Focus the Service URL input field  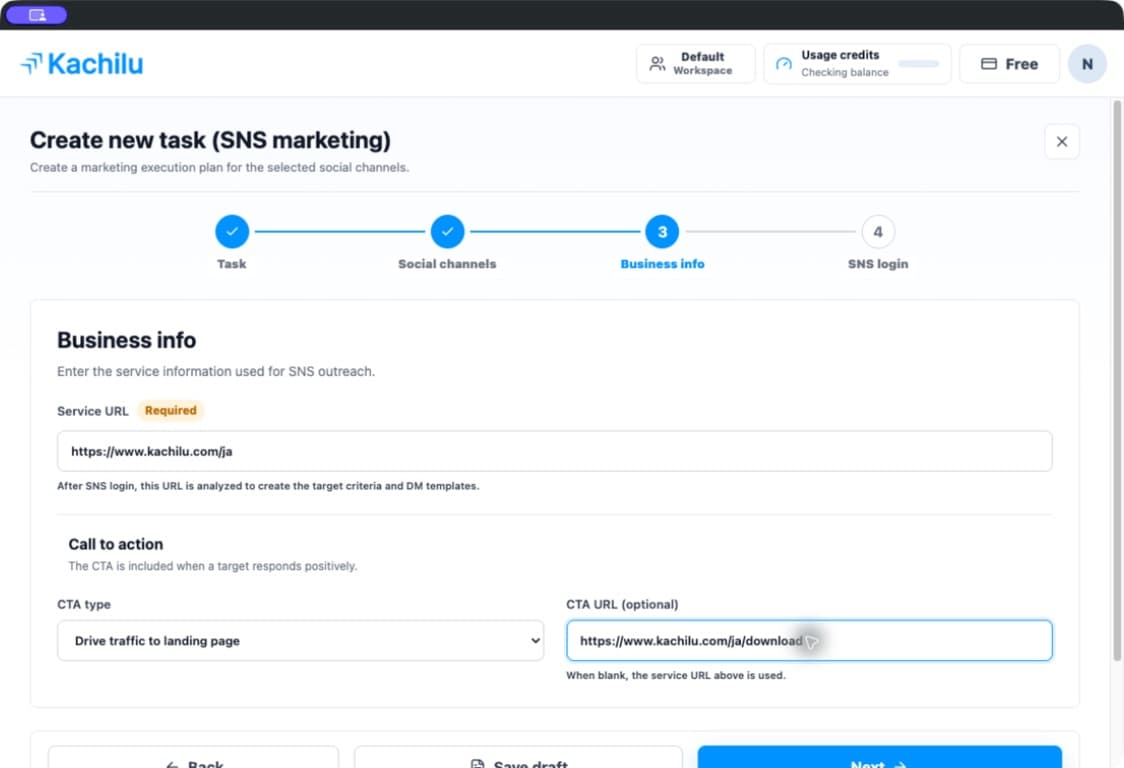554,451
